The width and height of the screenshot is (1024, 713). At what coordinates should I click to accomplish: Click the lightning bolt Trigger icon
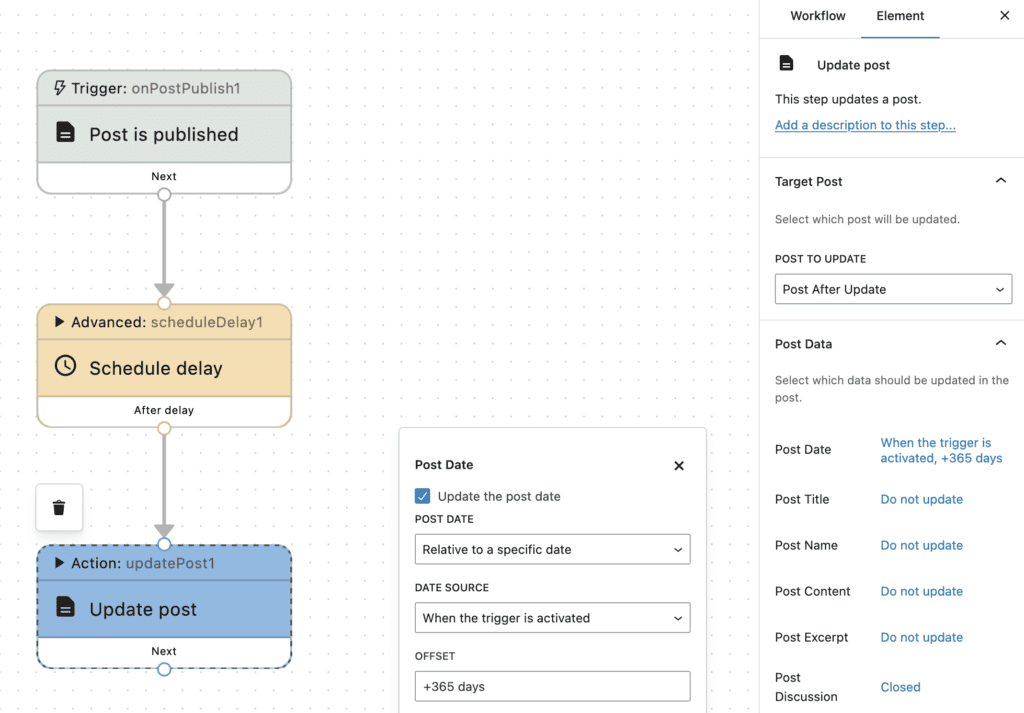59,88
